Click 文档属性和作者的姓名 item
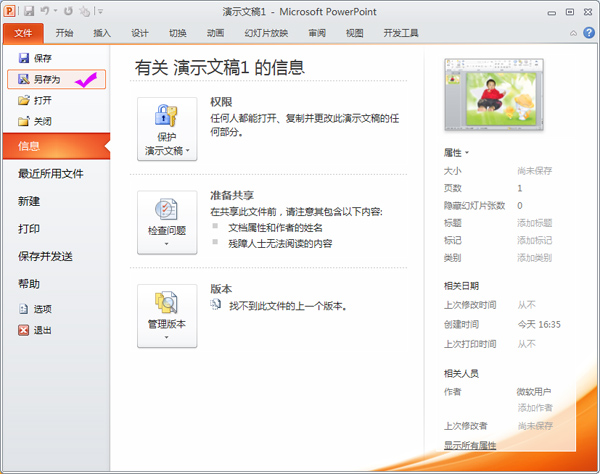600x474 pixels. (276, 228)
